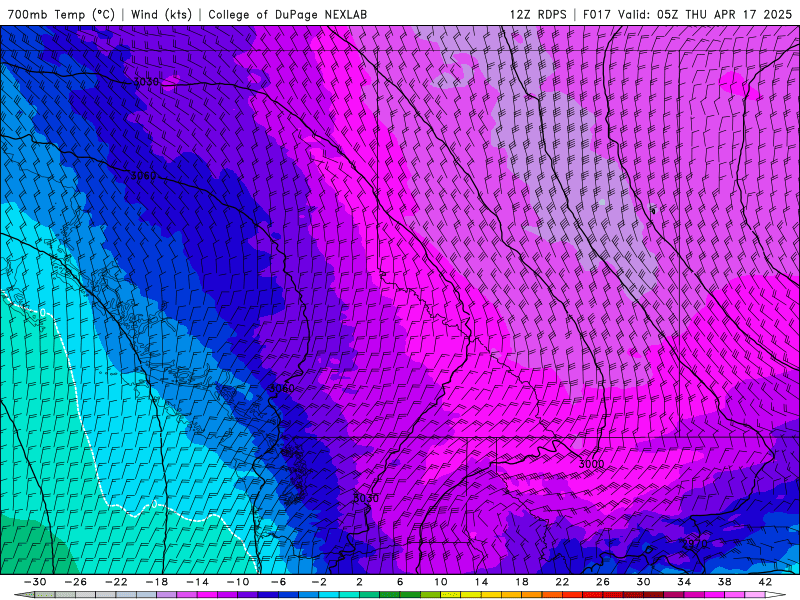Click the -2 colorbar value
The width and height of the screenshot is (800, 600).
click(x=319, y=582)
